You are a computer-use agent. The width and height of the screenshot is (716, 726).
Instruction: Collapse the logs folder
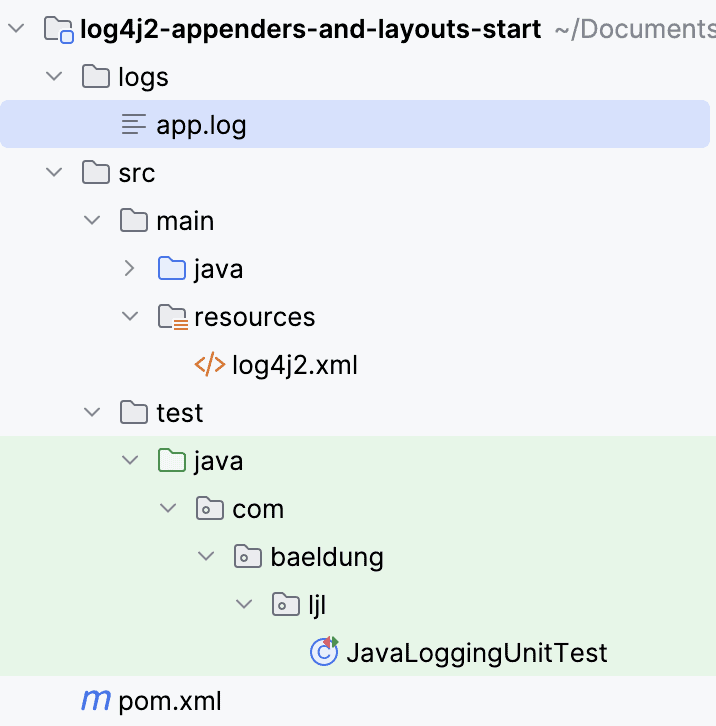click(52, 77)
